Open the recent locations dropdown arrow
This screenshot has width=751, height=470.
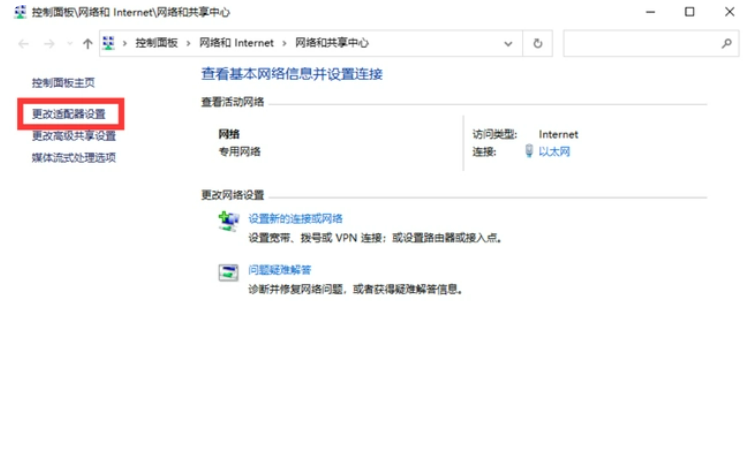[69, 44]
